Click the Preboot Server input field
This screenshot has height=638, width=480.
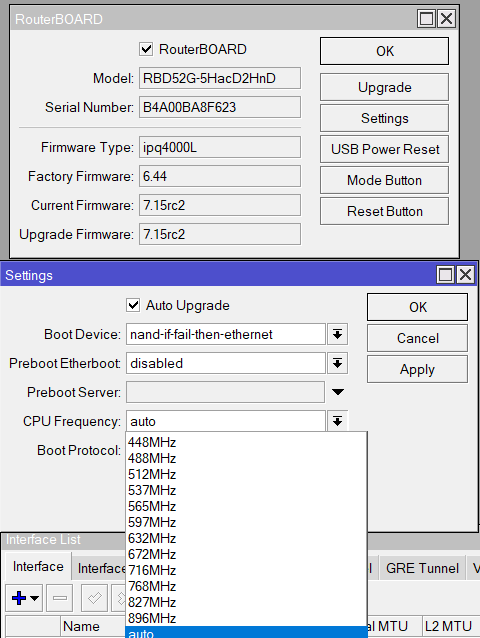pos(226,392)
